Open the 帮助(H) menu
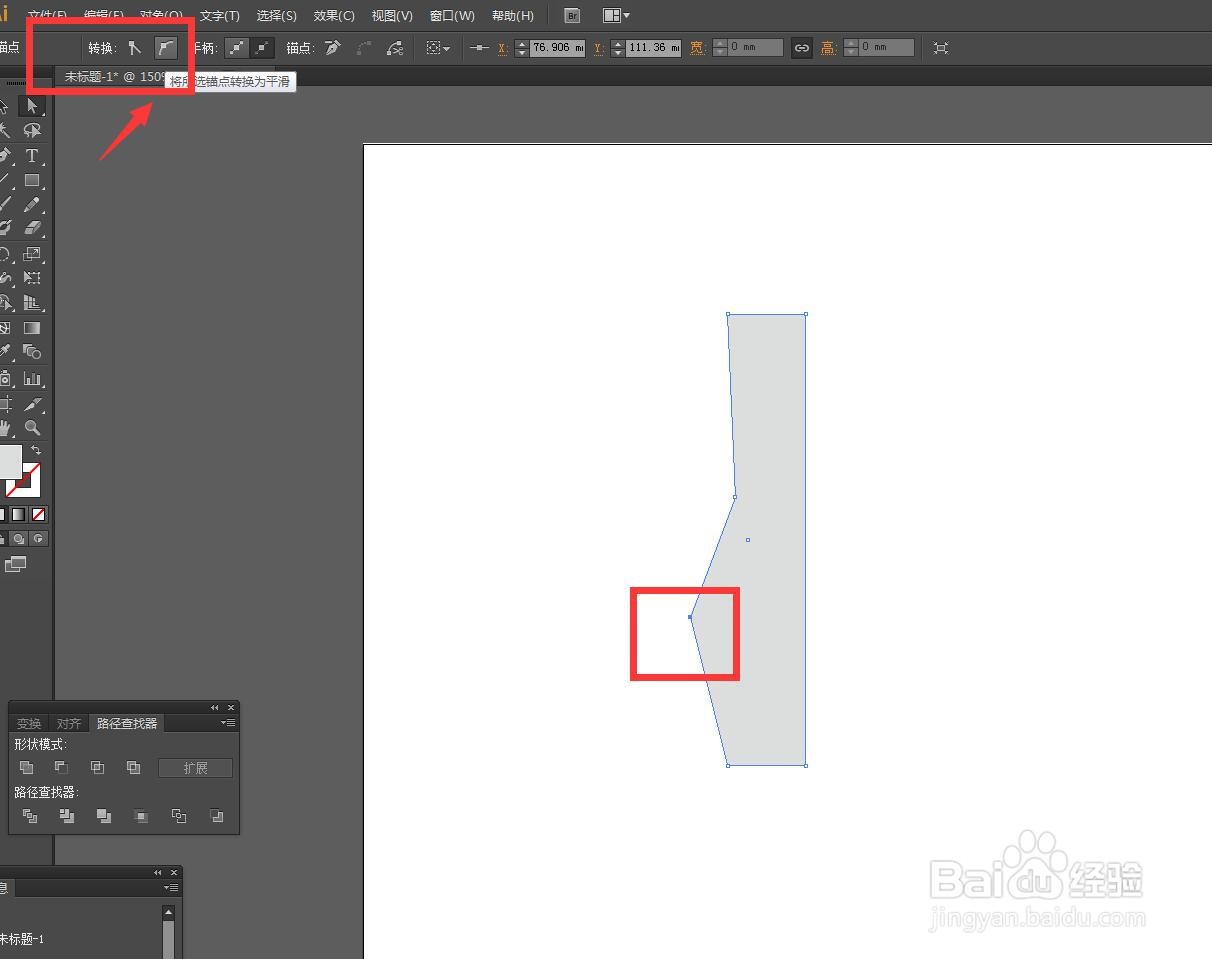 pos(512,15)
